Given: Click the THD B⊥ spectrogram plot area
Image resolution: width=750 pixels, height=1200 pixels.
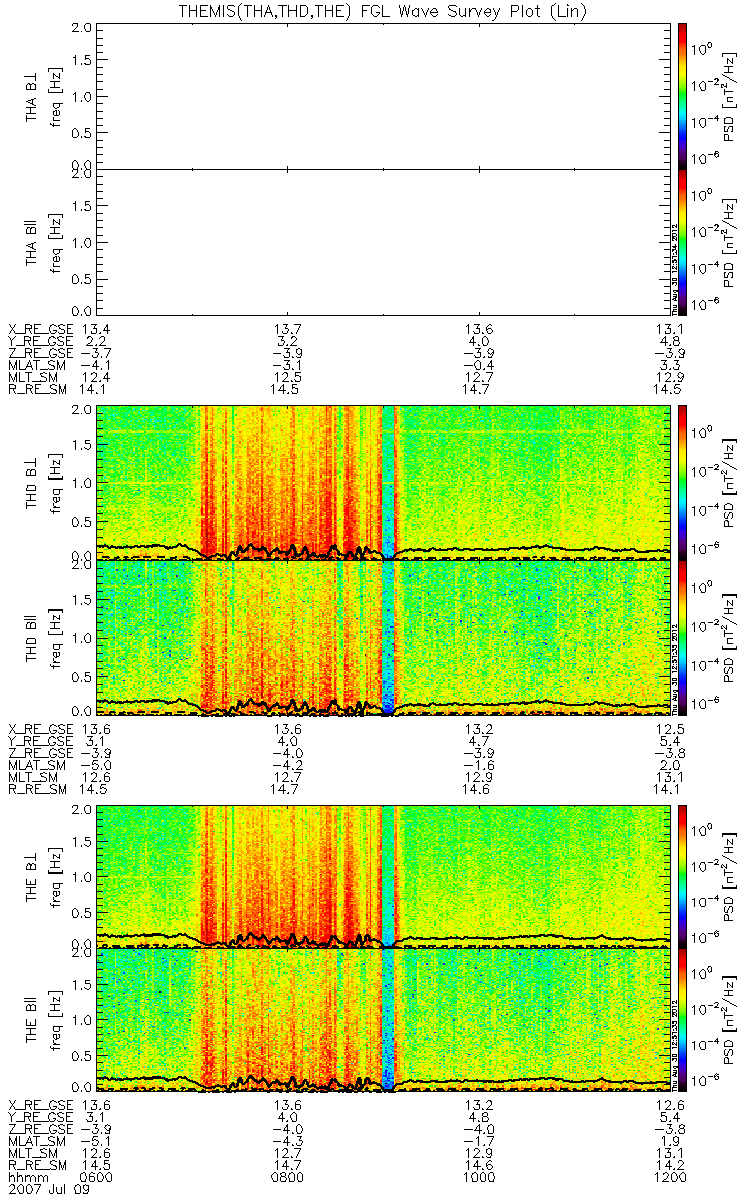Looking at the screenshot, I should [x=384, y=482].
